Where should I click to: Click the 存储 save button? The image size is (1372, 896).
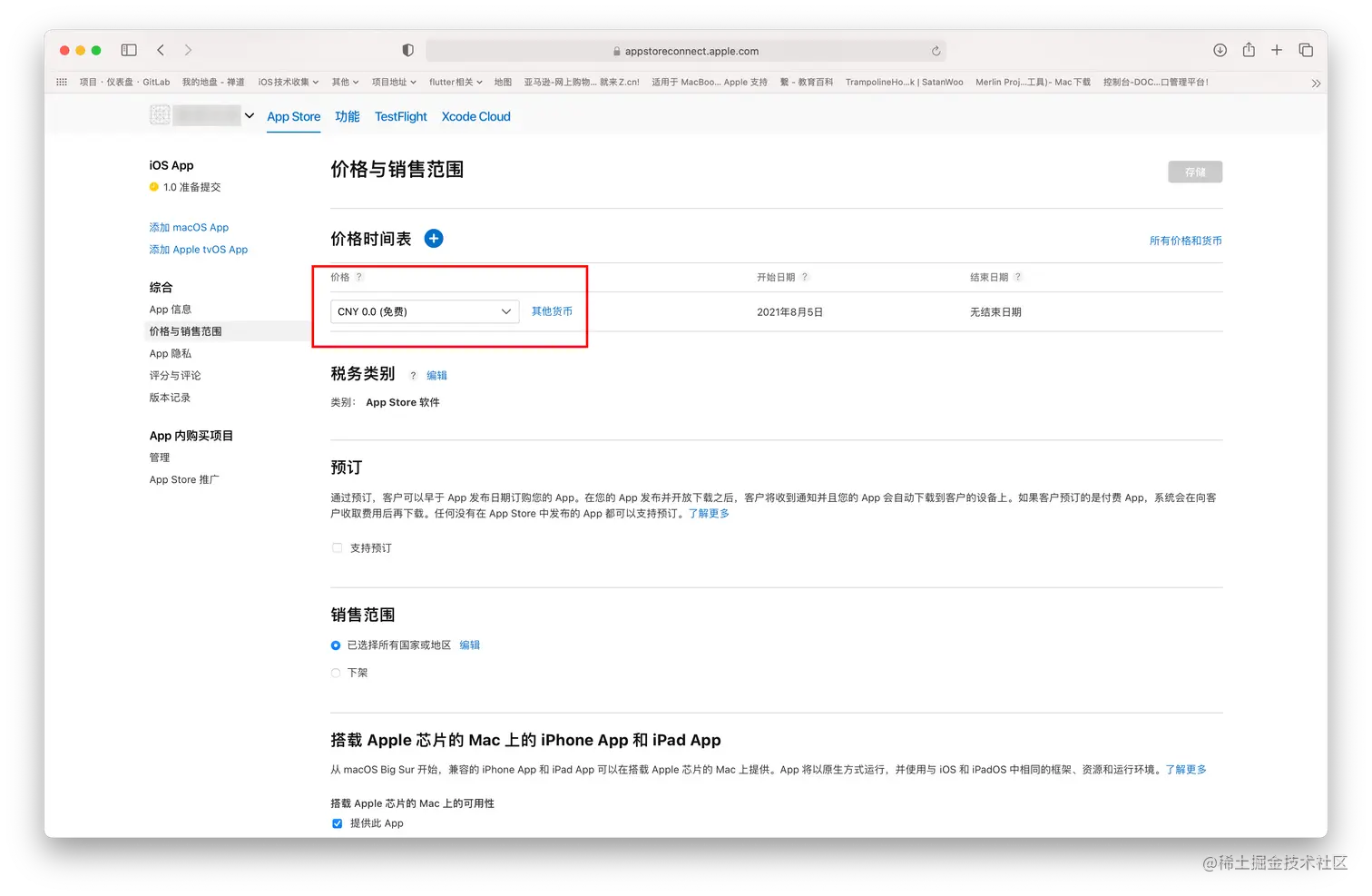click(1195, 172)
